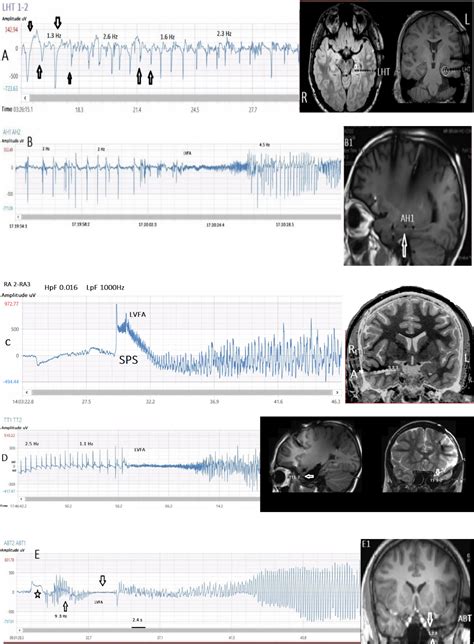Click the HpF 0.016 filter setting
Screen dimensions: 474x644
pos(61,288)
